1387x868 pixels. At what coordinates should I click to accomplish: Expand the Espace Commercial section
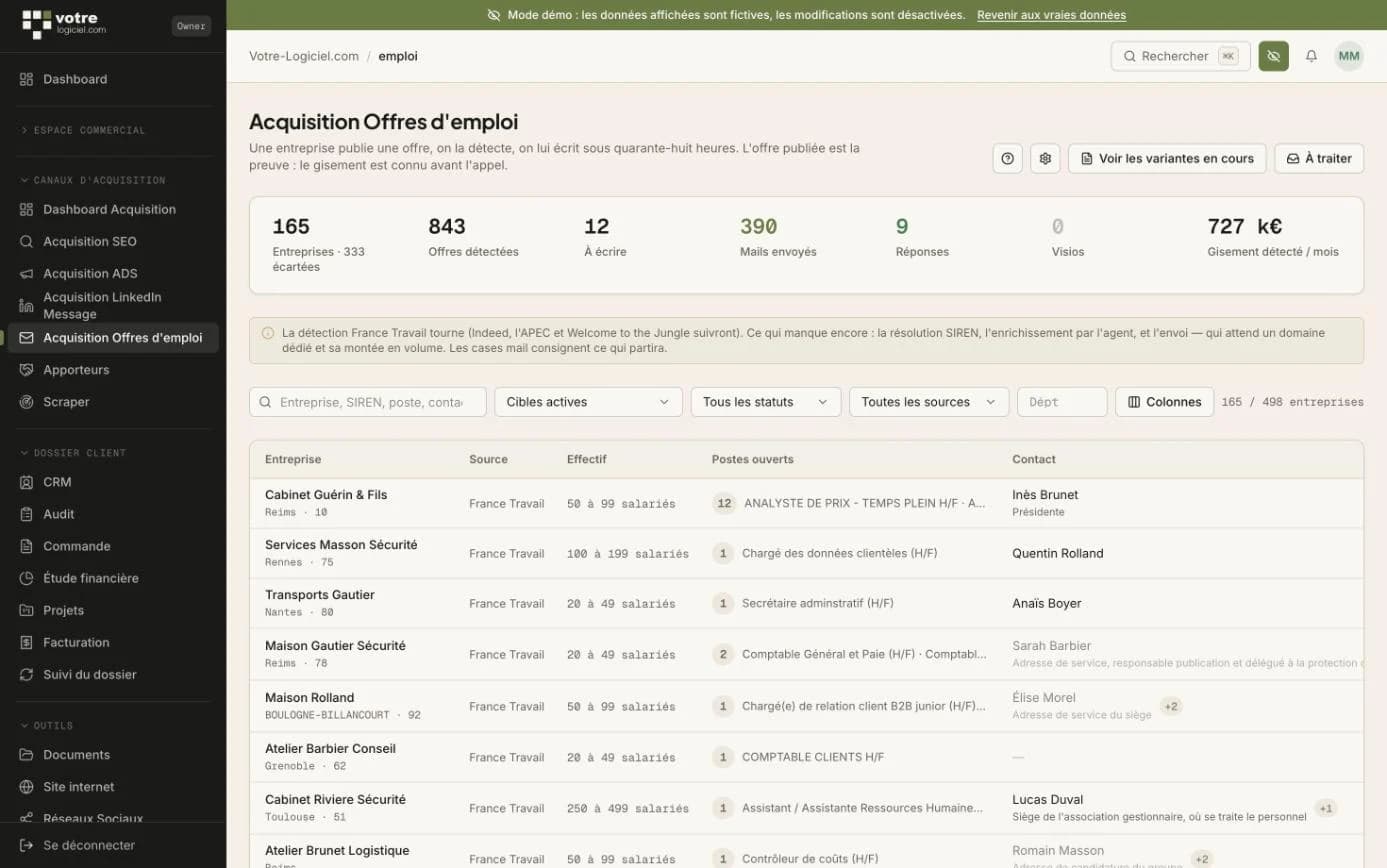pyautogui.click(x=84, y=130)
